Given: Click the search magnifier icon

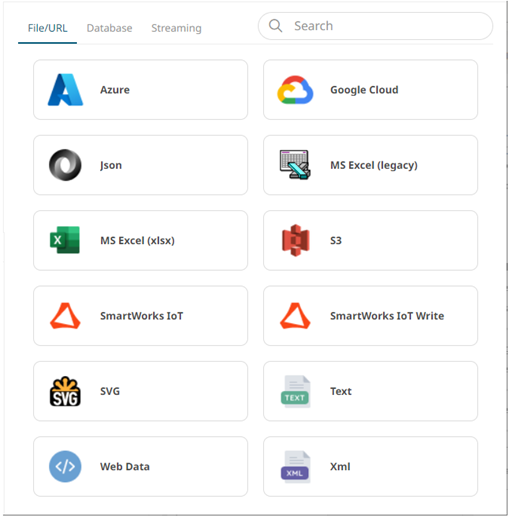Looking at the screenshot, I should [276, 26].
